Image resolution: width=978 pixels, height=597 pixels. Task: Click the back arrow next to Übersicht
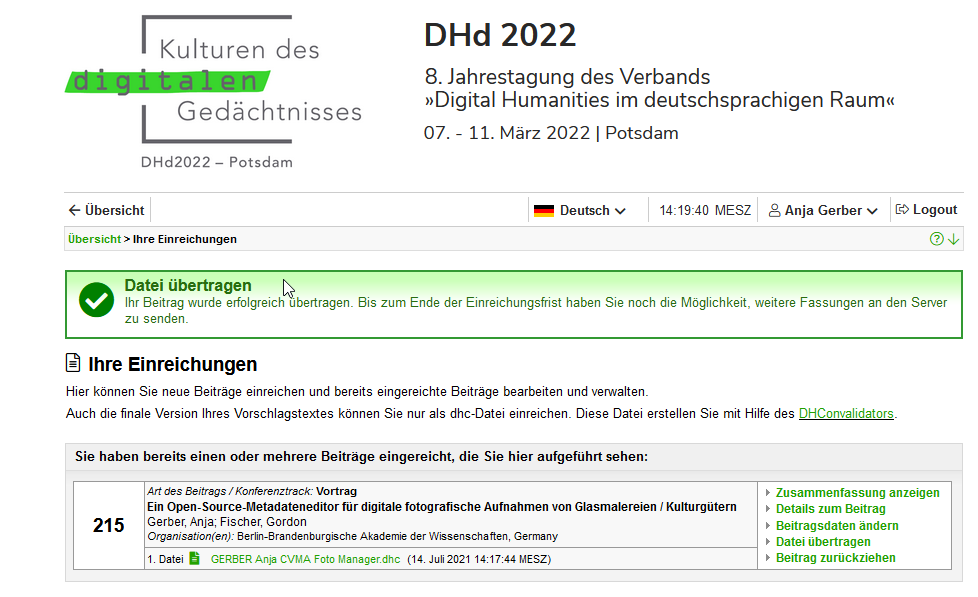click(x=74, y=210)
